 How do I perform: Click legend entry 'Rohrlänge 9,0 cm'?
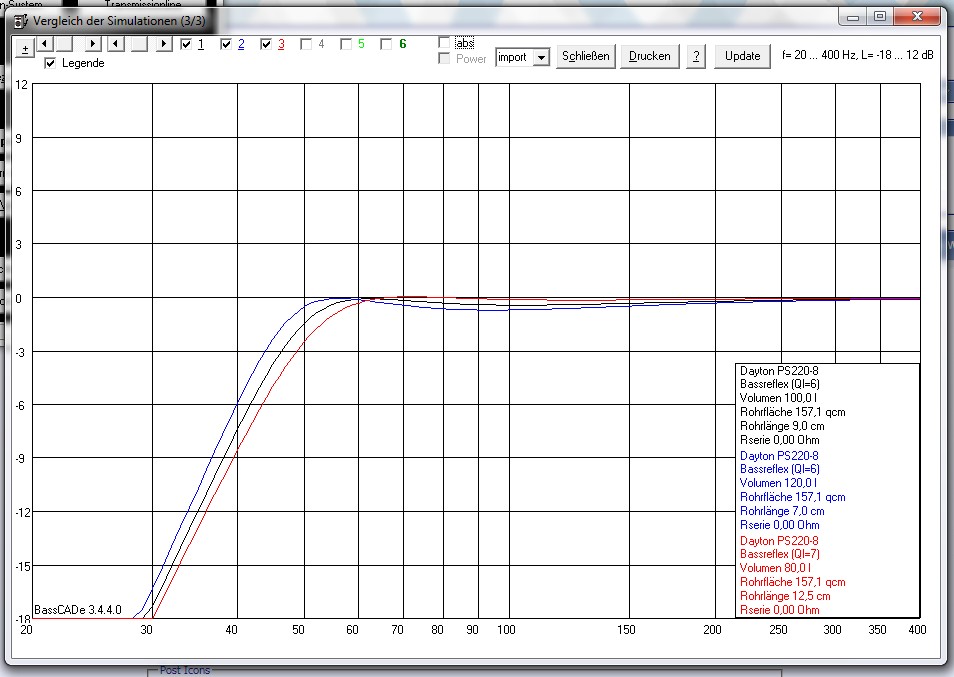point(782,426)
